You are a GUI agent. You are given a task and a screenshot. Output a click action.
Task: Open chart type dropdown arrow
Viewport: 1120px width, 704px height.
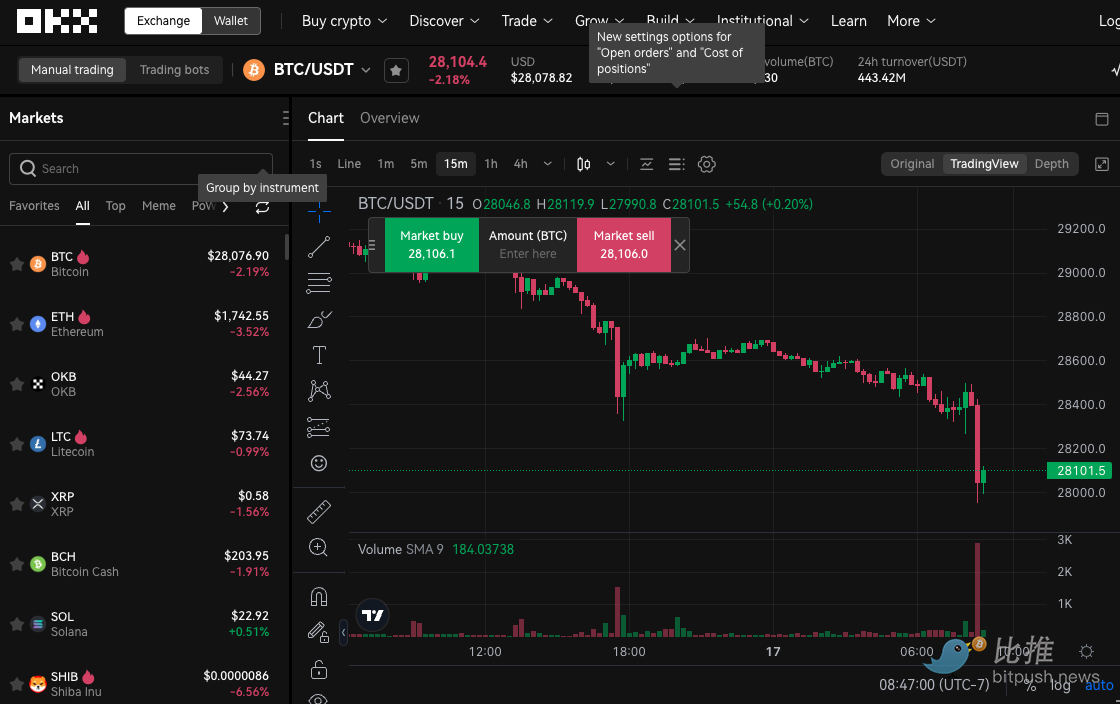(x=611, y=164)
